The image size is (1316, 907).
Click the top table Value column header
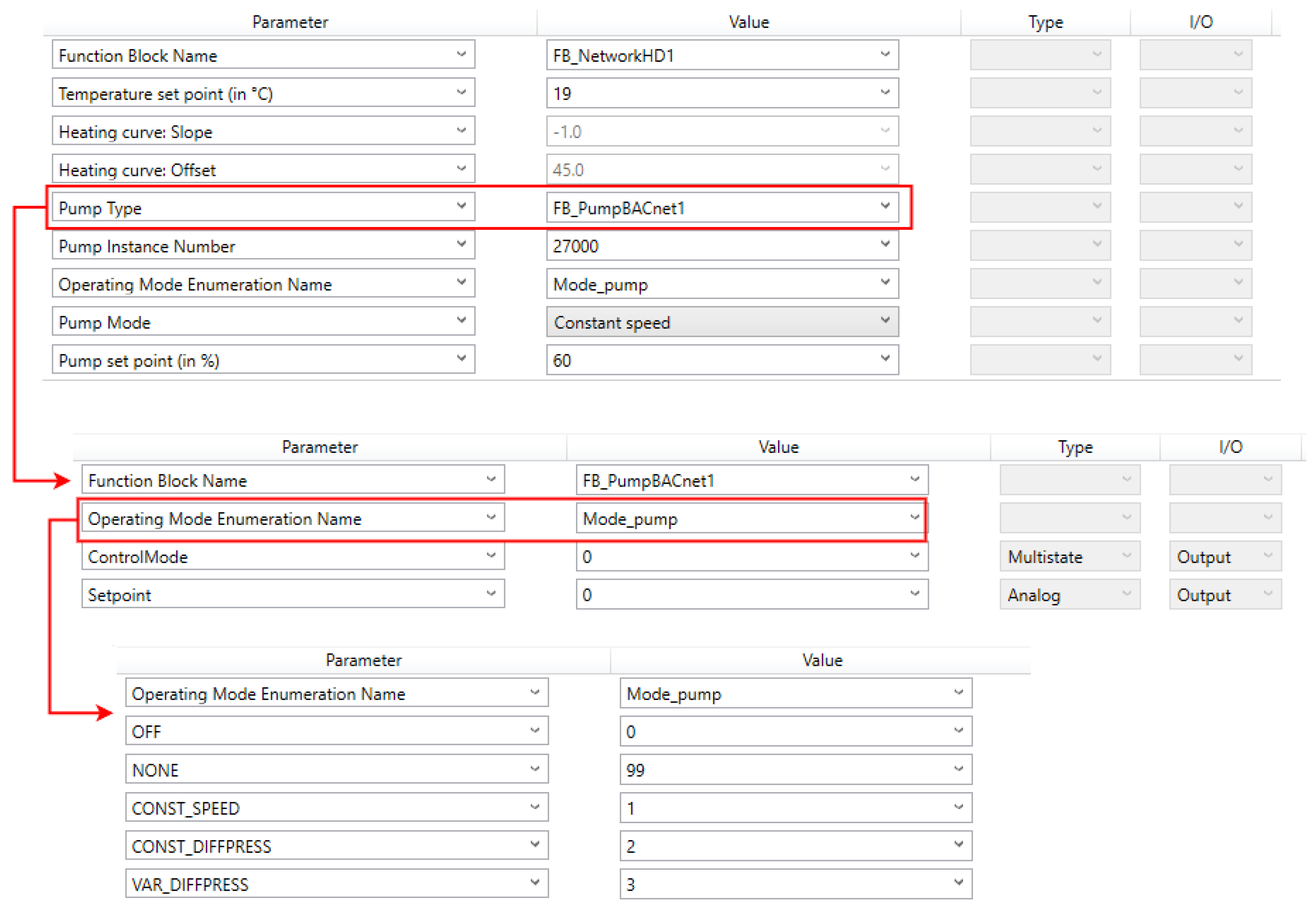coord(749,22)
